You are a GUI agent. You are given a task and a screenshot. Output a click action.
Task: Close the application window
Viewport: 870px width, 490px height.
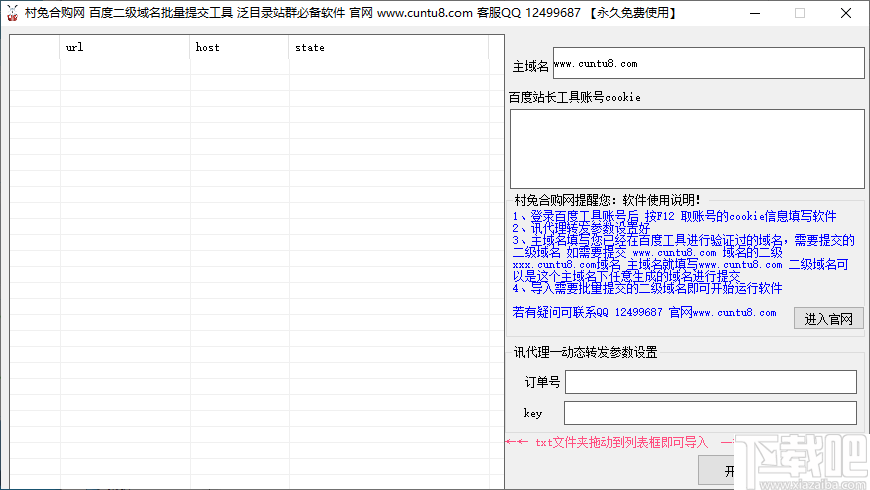point(846,13)
